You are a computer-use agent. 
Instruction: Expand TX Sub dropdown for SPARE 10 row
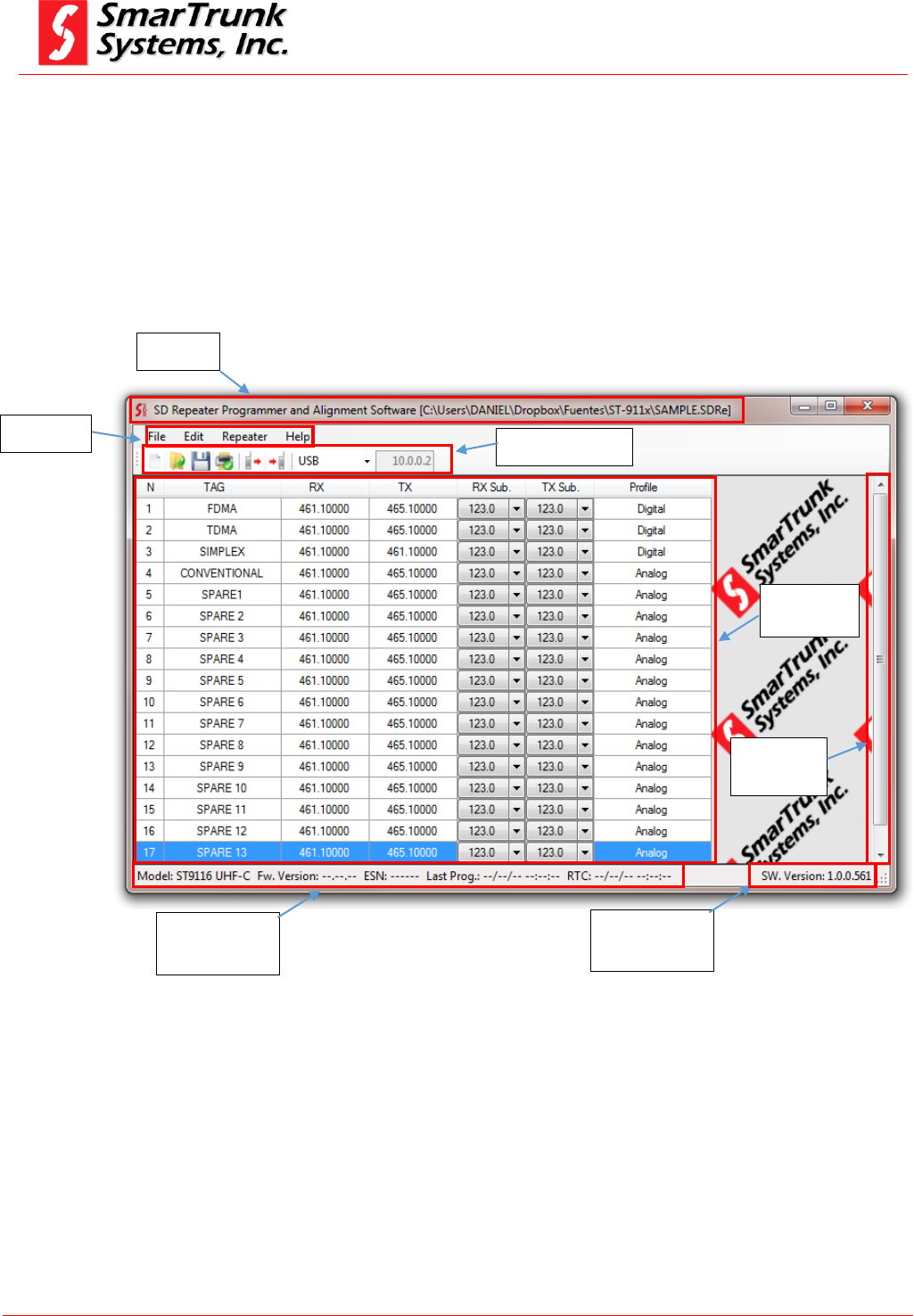(x=585, y=788)
